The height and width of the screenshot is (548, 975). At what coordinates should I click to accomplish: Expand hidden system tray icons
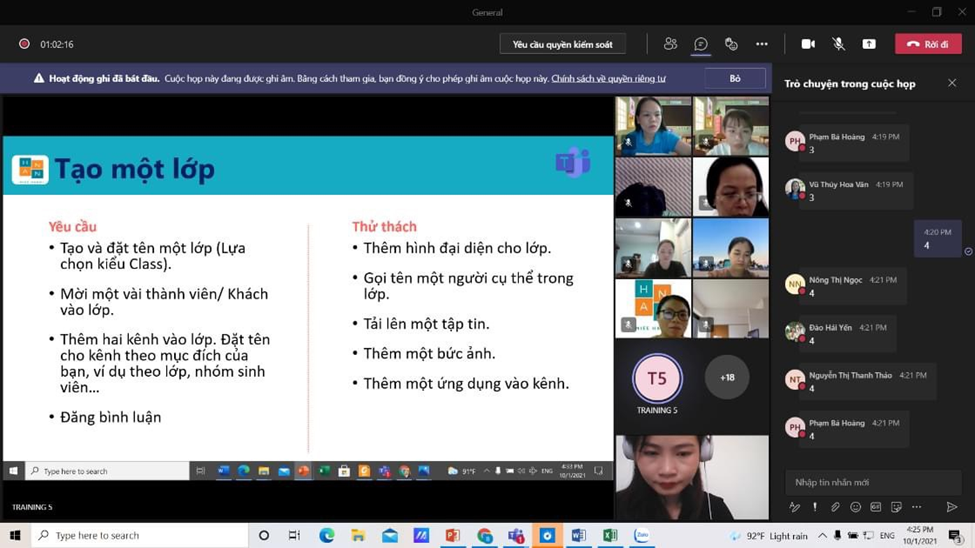click(x=822, y=536)
